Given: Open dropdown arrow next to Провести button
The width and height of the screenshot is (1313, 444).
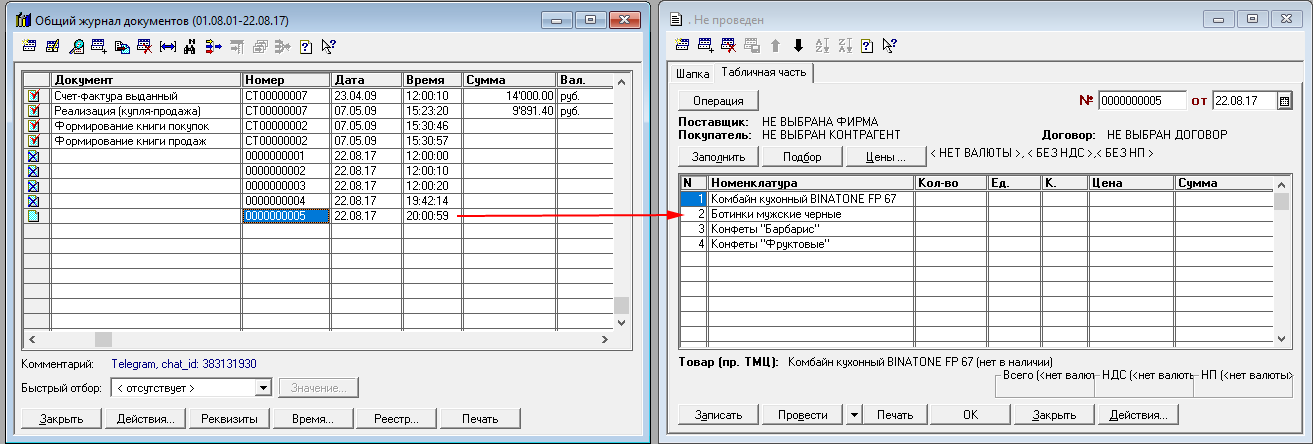Looking at the screenshot, I should [854, 414].
